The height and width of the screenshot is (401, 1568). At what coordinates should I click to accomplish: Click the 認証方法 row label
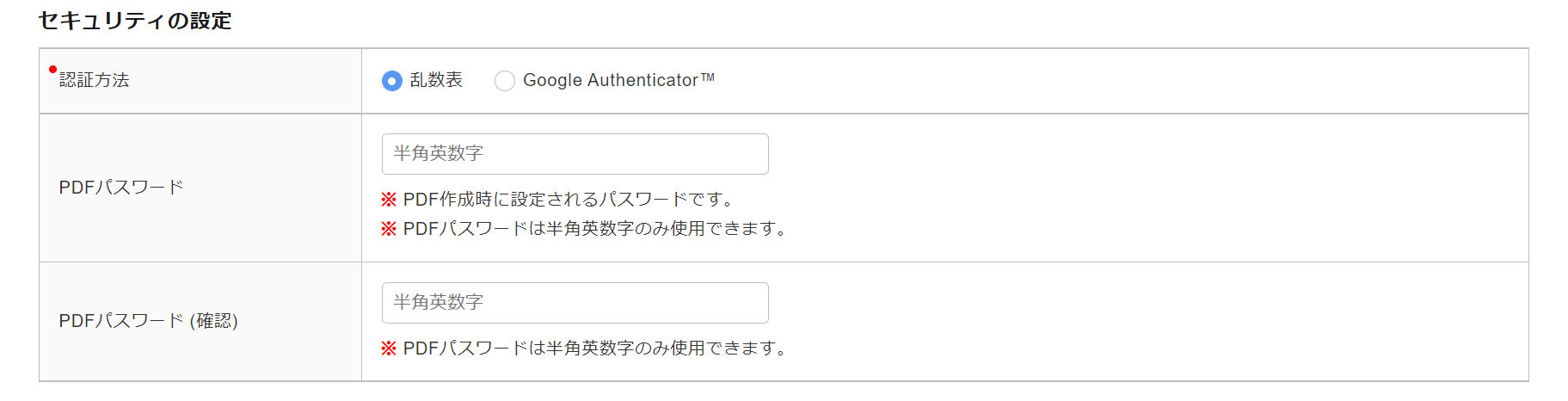coord(94,80)
